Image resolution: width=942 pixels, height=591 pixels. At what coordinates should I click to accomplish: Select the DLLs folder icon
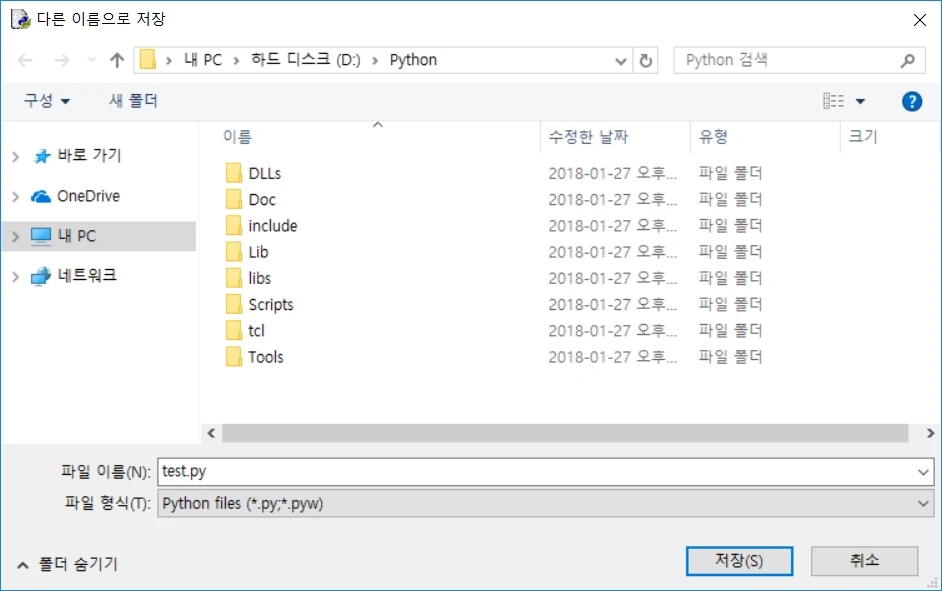pyautogui.click(x=234, y=173)
